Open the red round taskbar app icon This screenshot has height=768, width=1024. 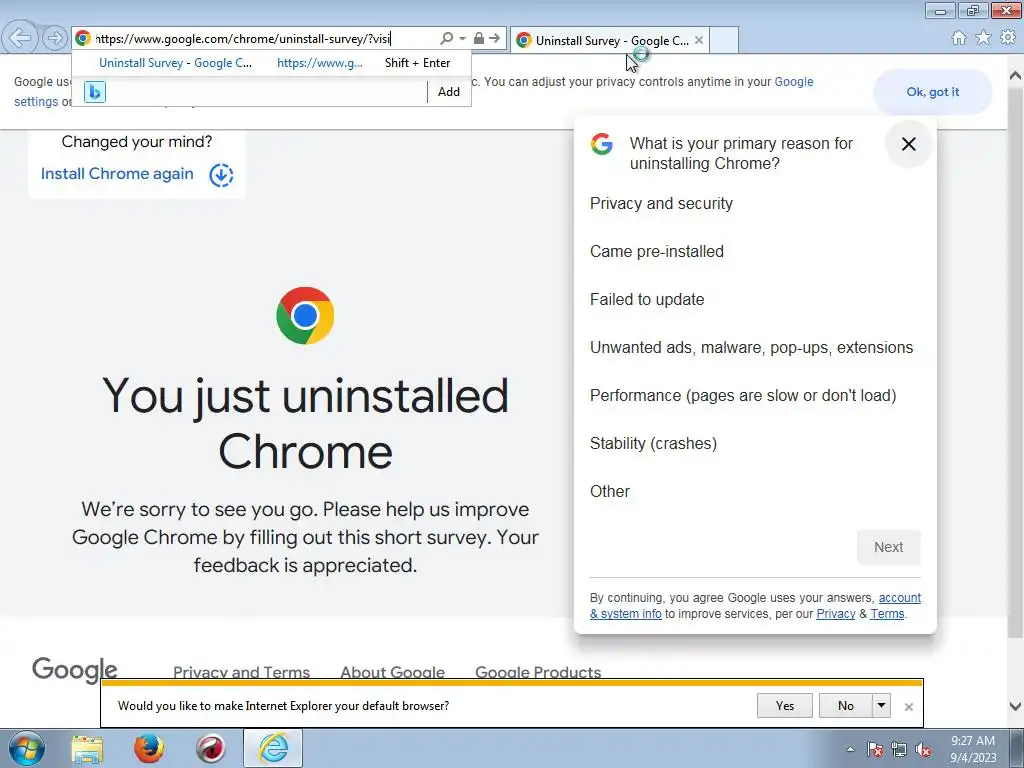tap(211, 749)
